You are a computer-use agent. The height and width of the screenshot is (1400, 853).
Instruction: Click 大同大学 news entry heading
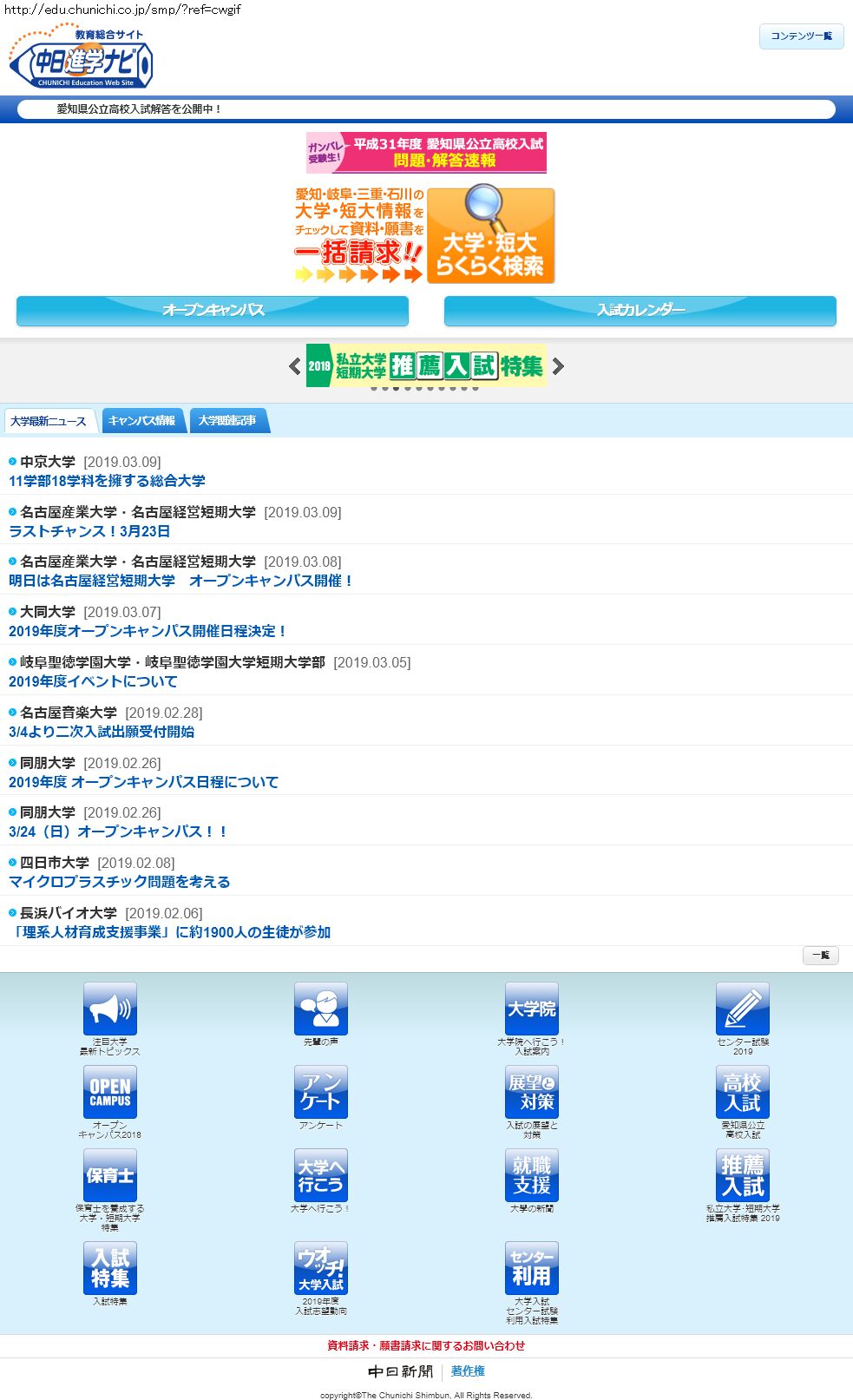[48, 612]
